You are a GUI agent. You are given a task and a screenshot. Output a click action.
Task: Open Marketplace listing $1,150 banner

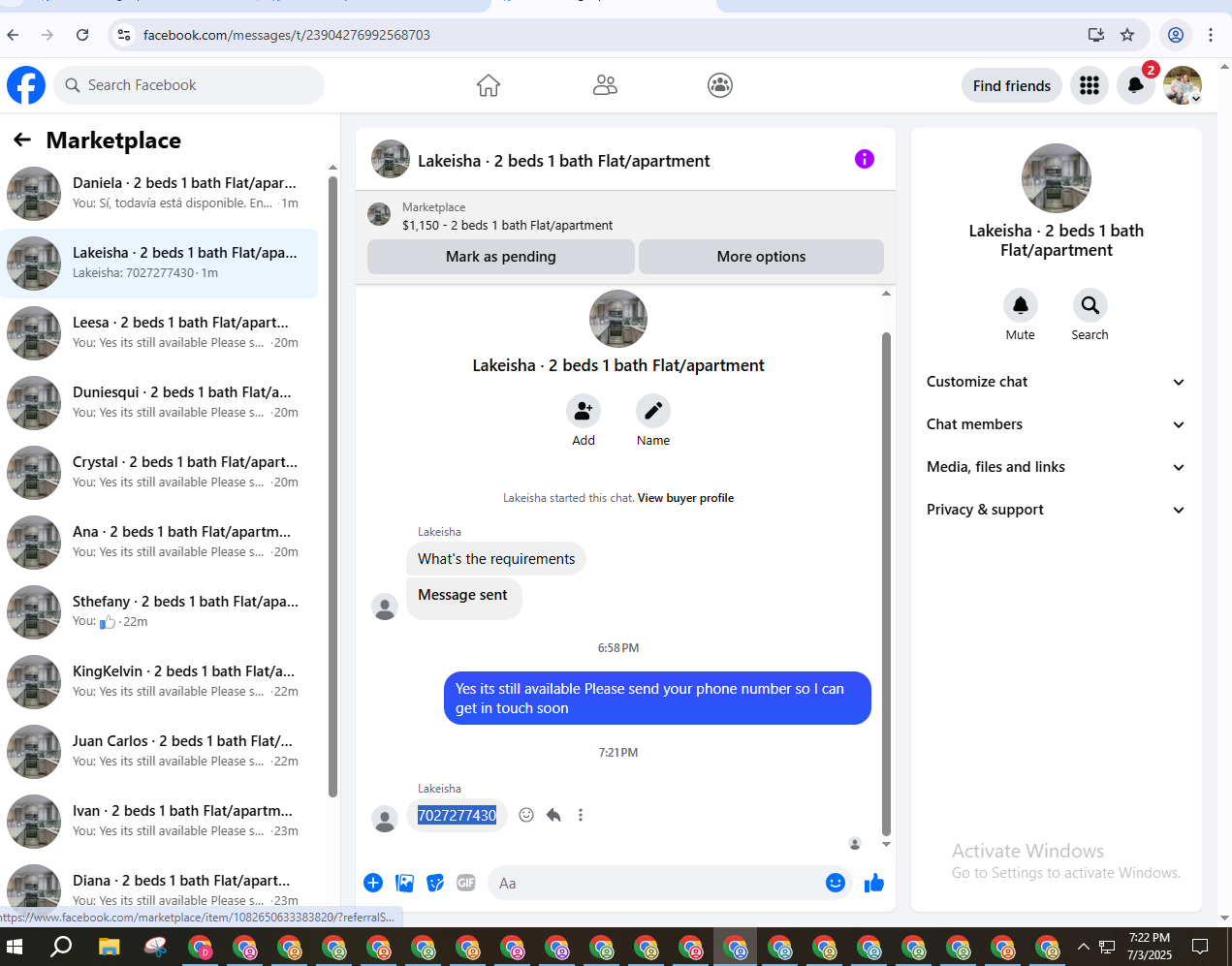[625, 216]
